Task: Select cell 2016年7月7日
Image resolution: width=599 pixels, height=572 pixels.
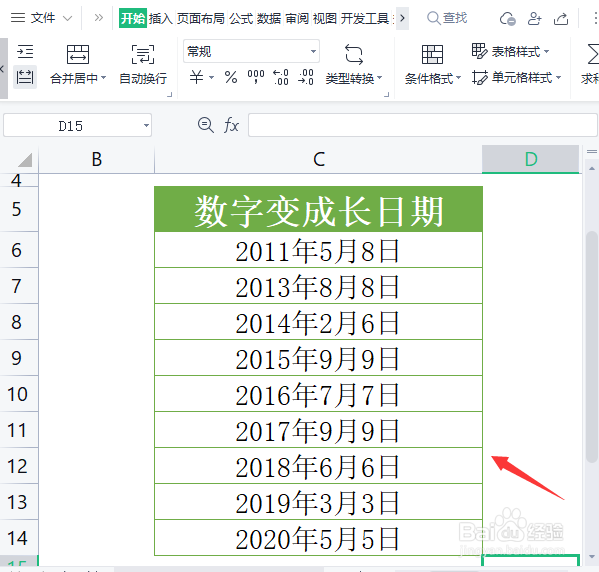Action: (x=319, y=394)
